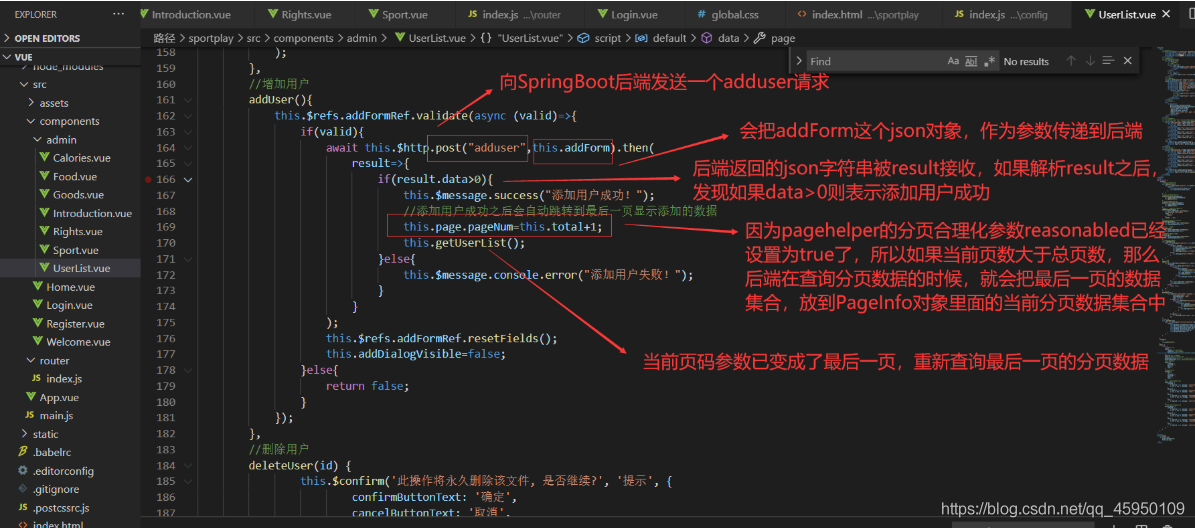Image resolution: width=1195 pixels, height=528 pixels.
Task: Go to next match arrow
Action: (1090, 61)
